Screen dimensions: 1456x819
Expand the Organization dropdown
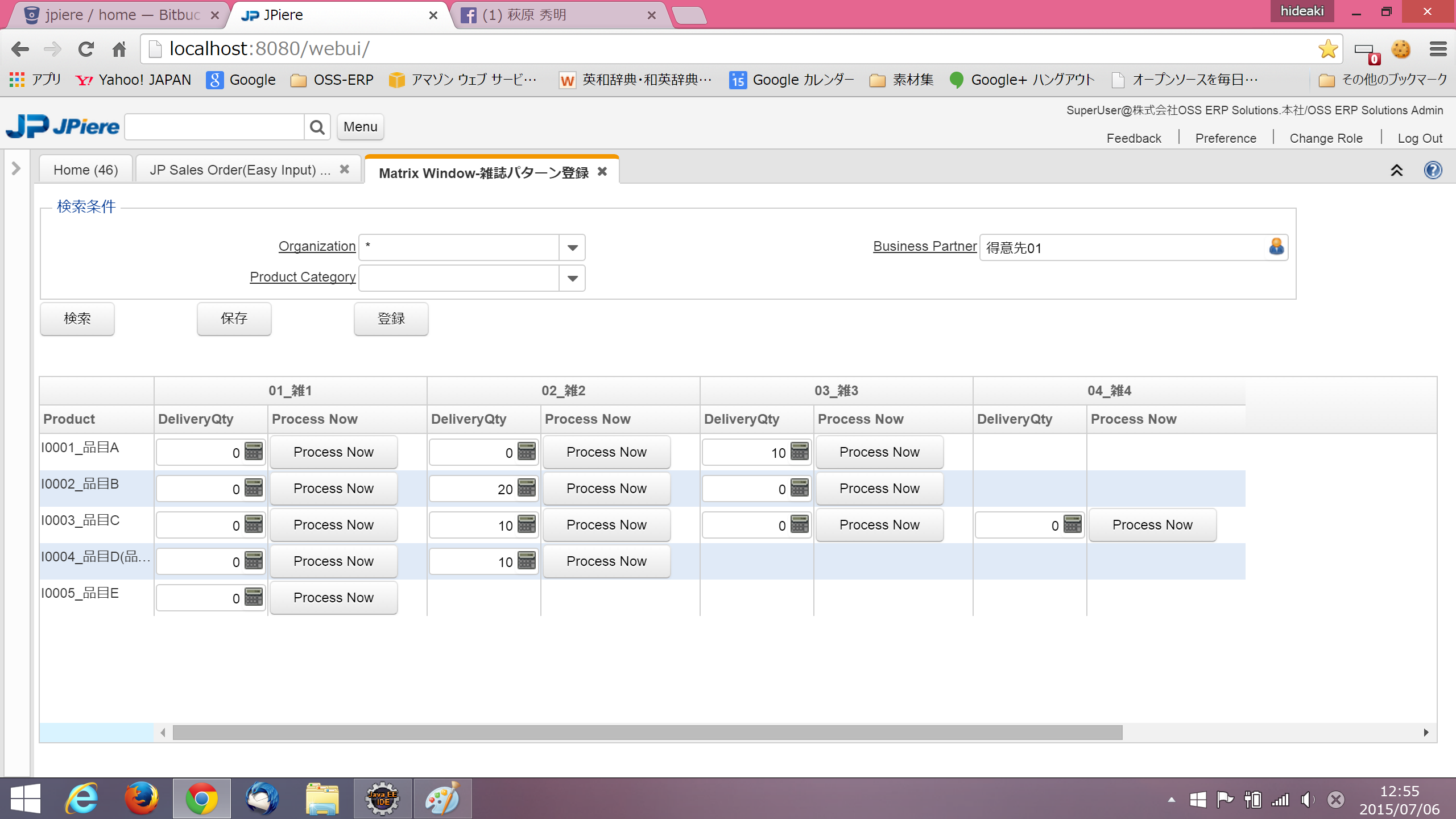tap(572, 247)
